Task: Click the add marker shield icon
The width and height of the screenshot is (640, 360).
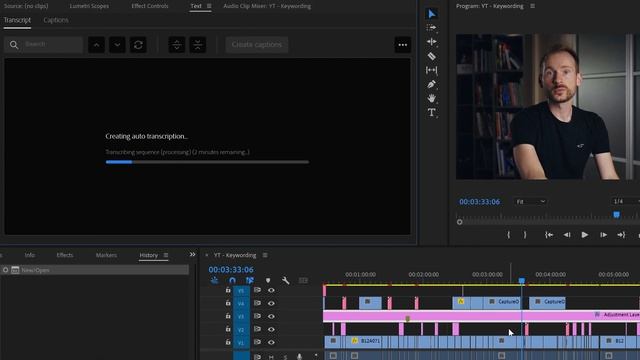Action: [268, 280]
